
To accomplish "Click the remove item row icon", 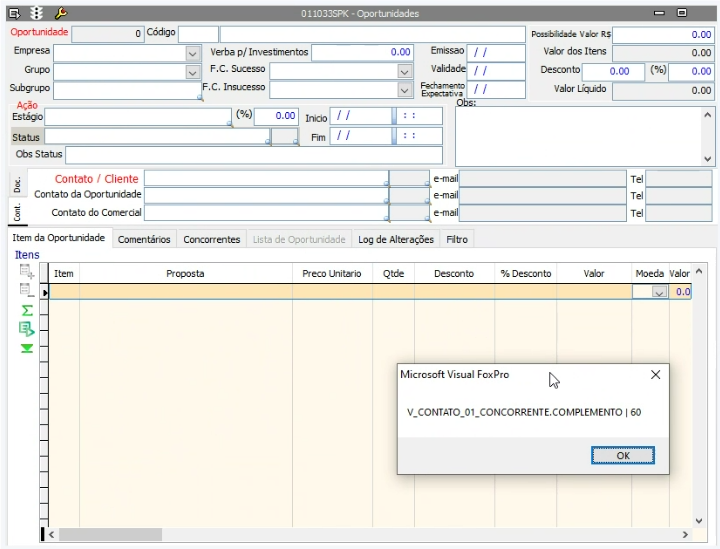I will [x=27, y=291].
